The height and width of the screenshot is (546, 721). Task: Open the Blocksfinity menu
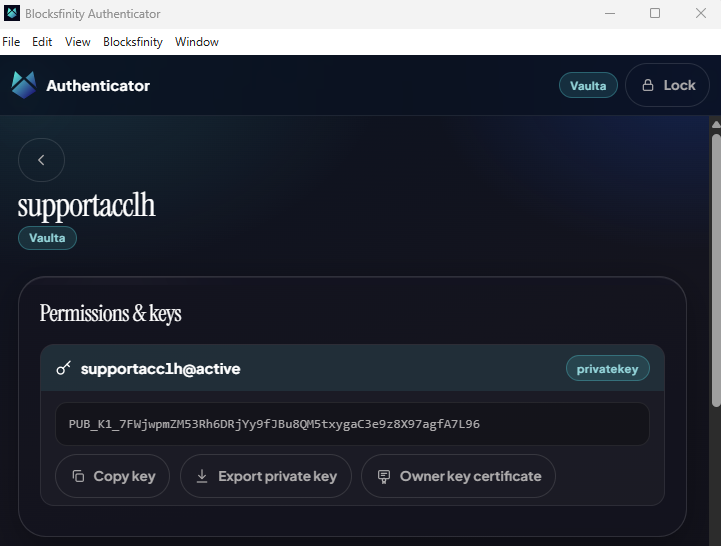[x=133, y=42]
